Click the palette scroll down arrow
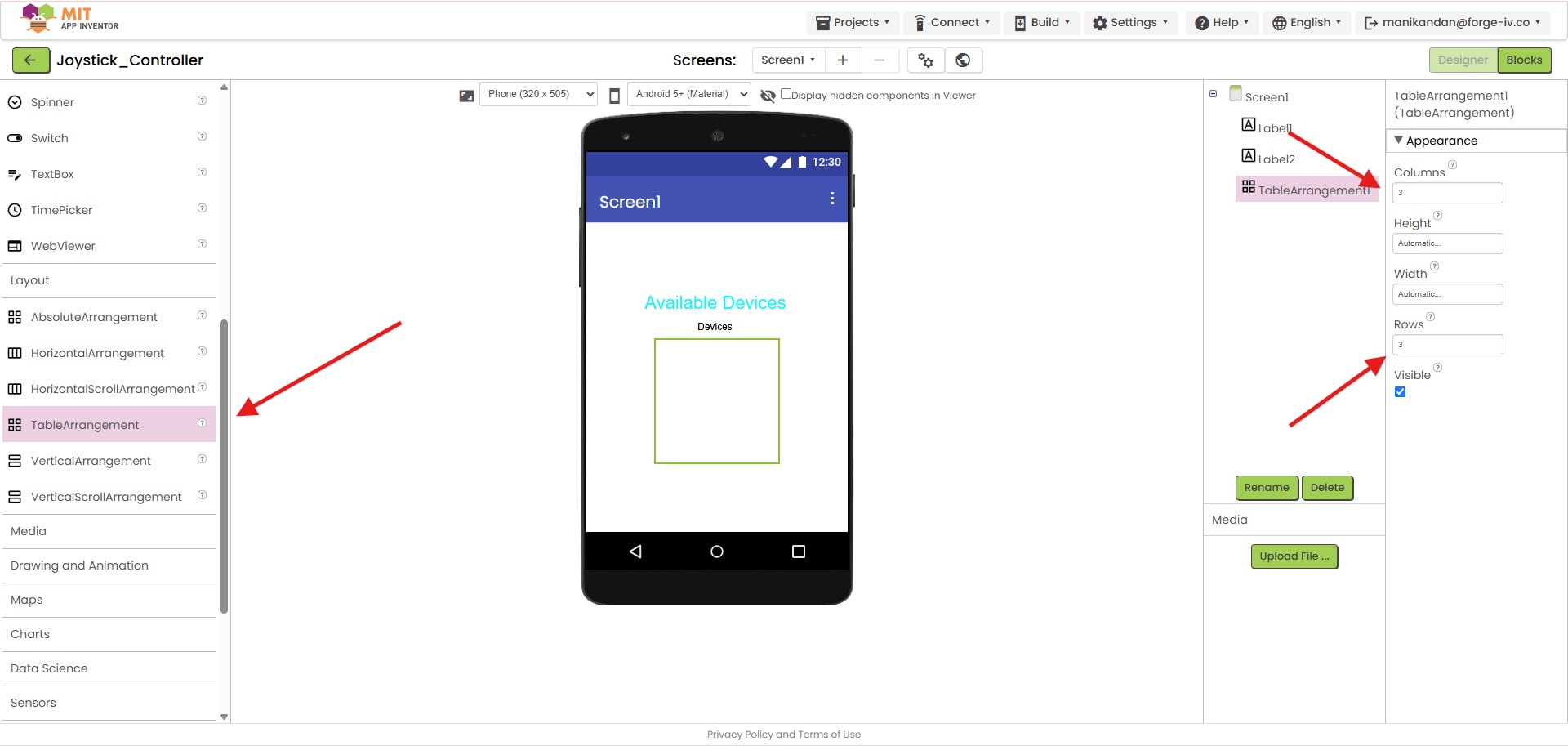1568x746 pixels. (x=224, y=717)
